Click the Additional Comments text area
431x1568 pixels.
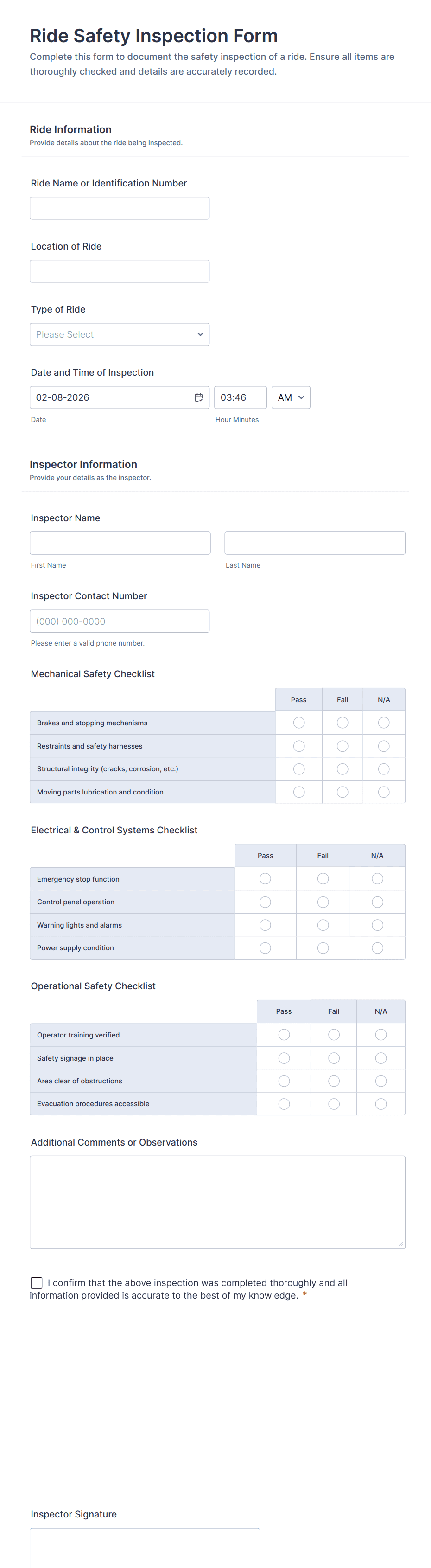coord(217,1202)
